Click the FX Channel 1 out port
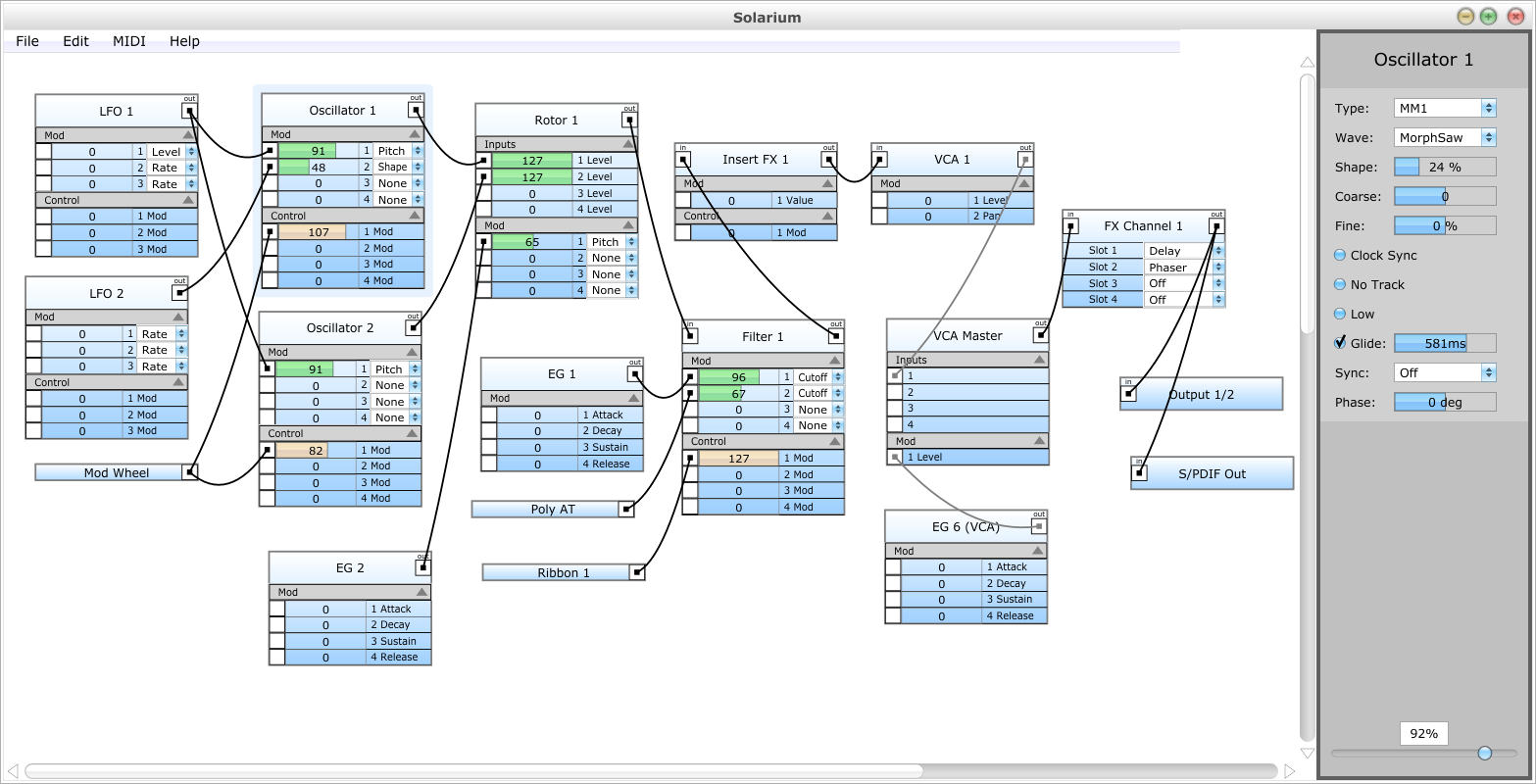Image resolution: width=1536 pixels, height=784 pixels. pyautogui.click(x=1216, y=226)
